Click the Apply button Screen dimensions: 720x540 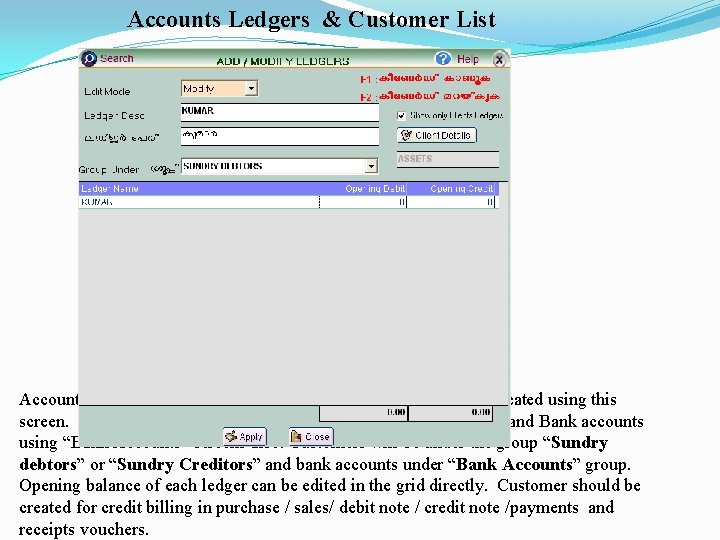coord(245,437)
